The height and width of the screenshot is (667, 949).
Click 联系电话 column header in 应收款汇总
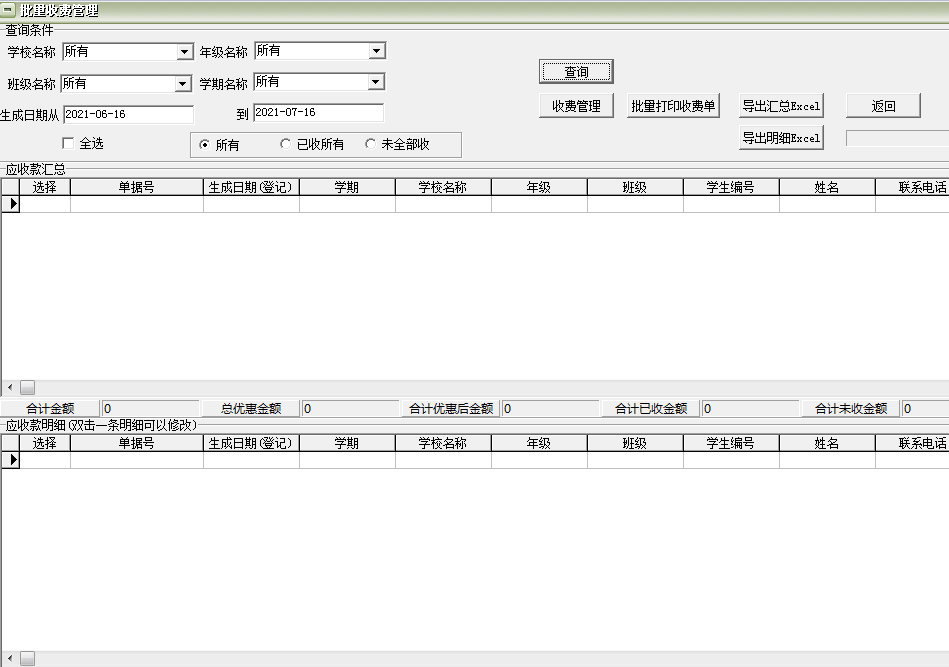click(913, 188)
